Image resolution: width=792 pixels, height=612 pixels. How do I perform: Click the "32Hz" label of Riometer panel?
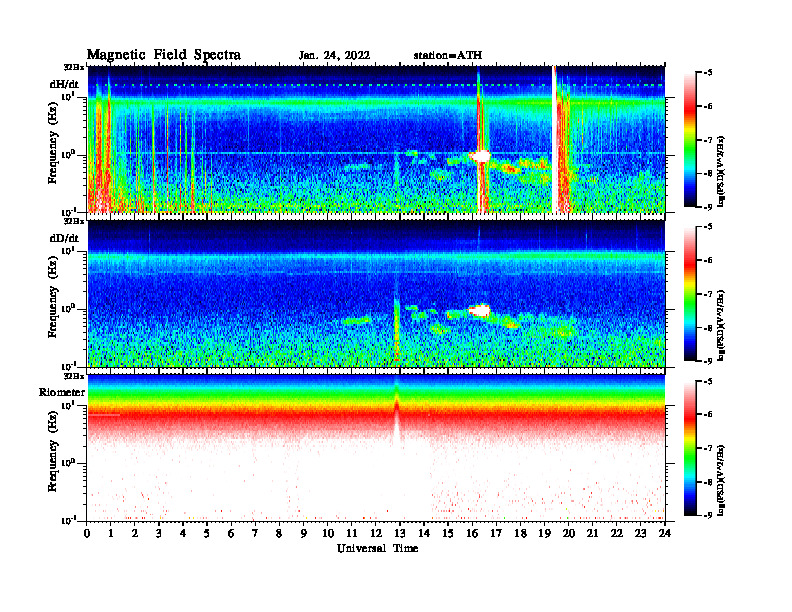click(74, 376)
